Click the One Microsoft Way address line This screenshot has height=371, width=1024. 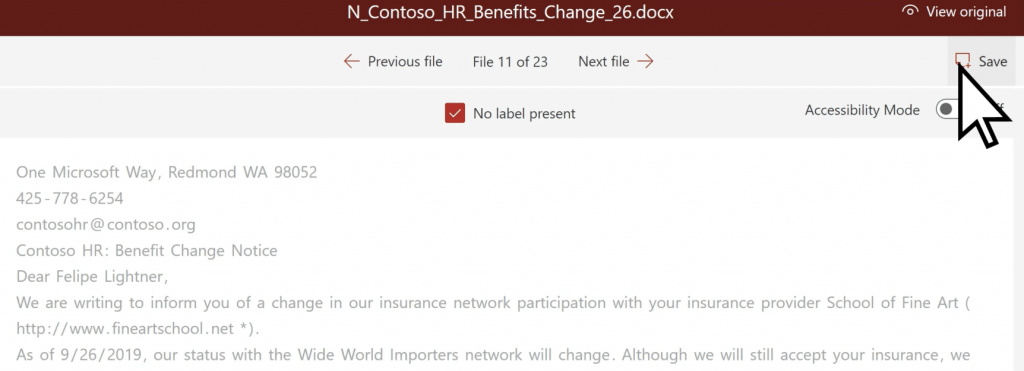[167, 172]
